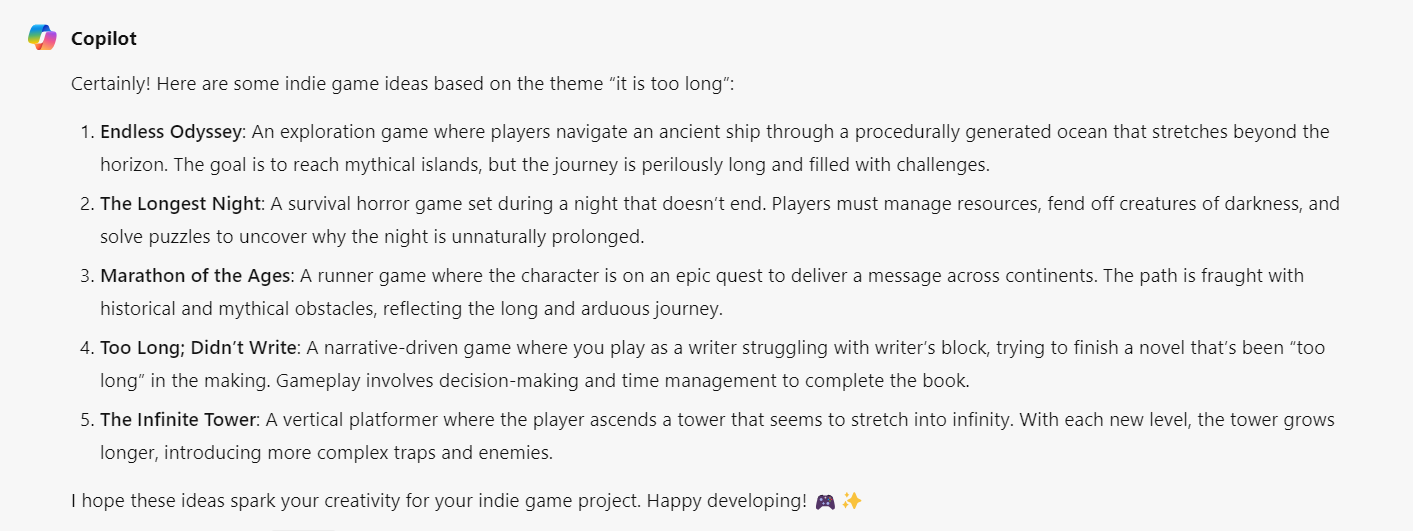Click the game controller emoji
Viewport: 1413px width, 531px height.
click(825, 501)
